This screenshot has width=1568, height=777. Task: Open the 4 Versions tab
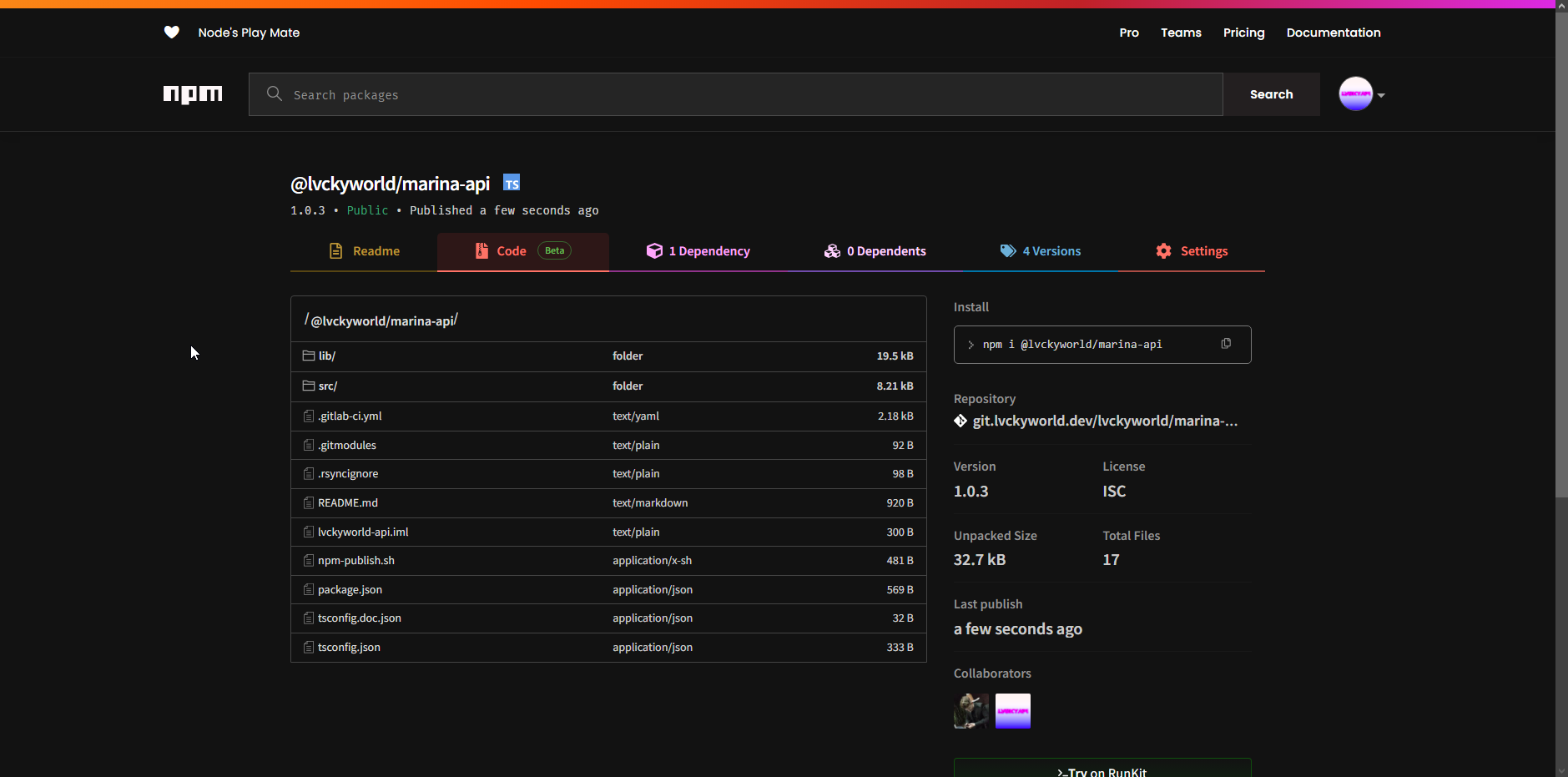(1041, 251)
